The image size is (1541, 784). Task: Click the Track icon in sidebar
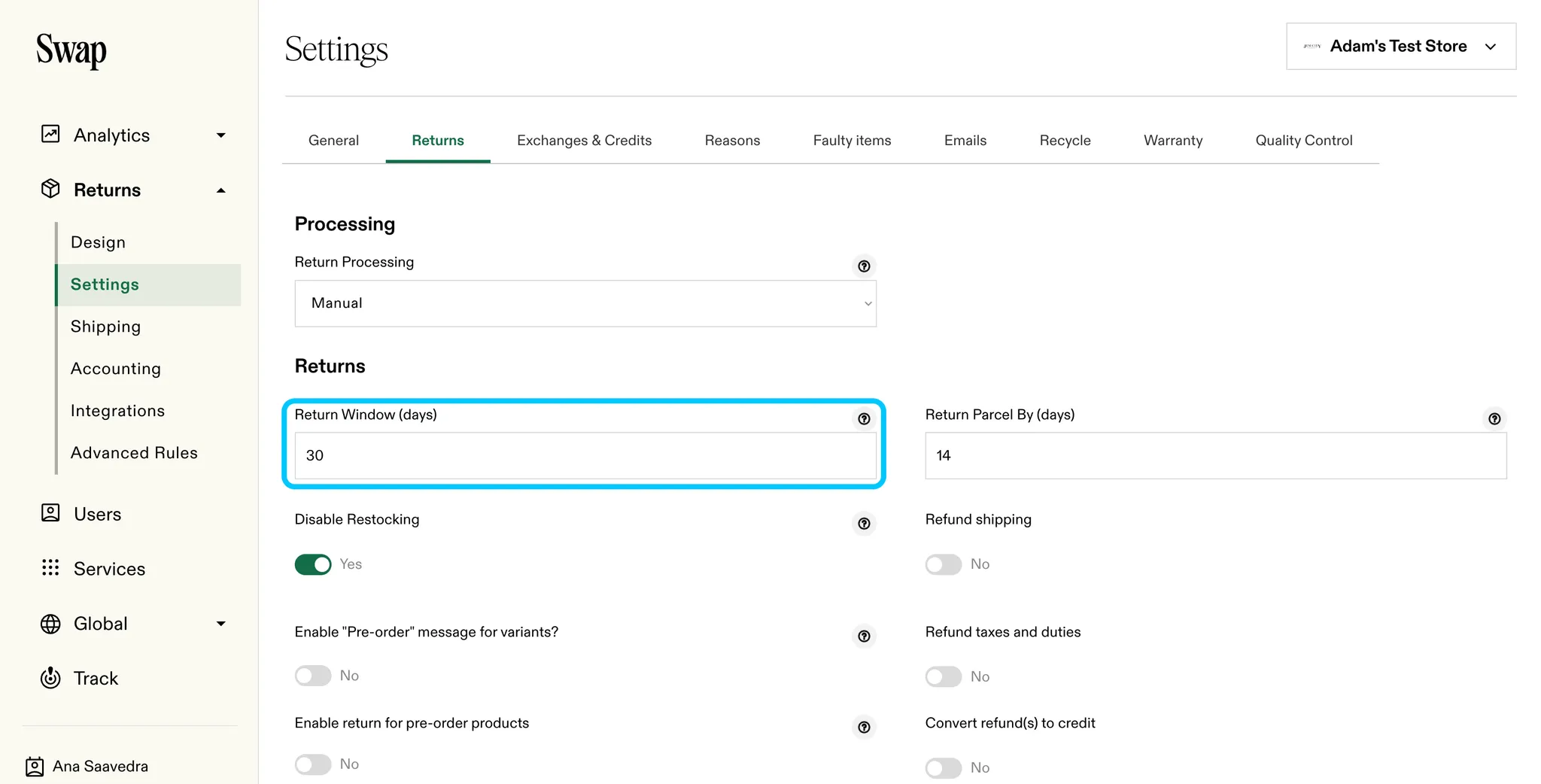[x=50, y=678]
